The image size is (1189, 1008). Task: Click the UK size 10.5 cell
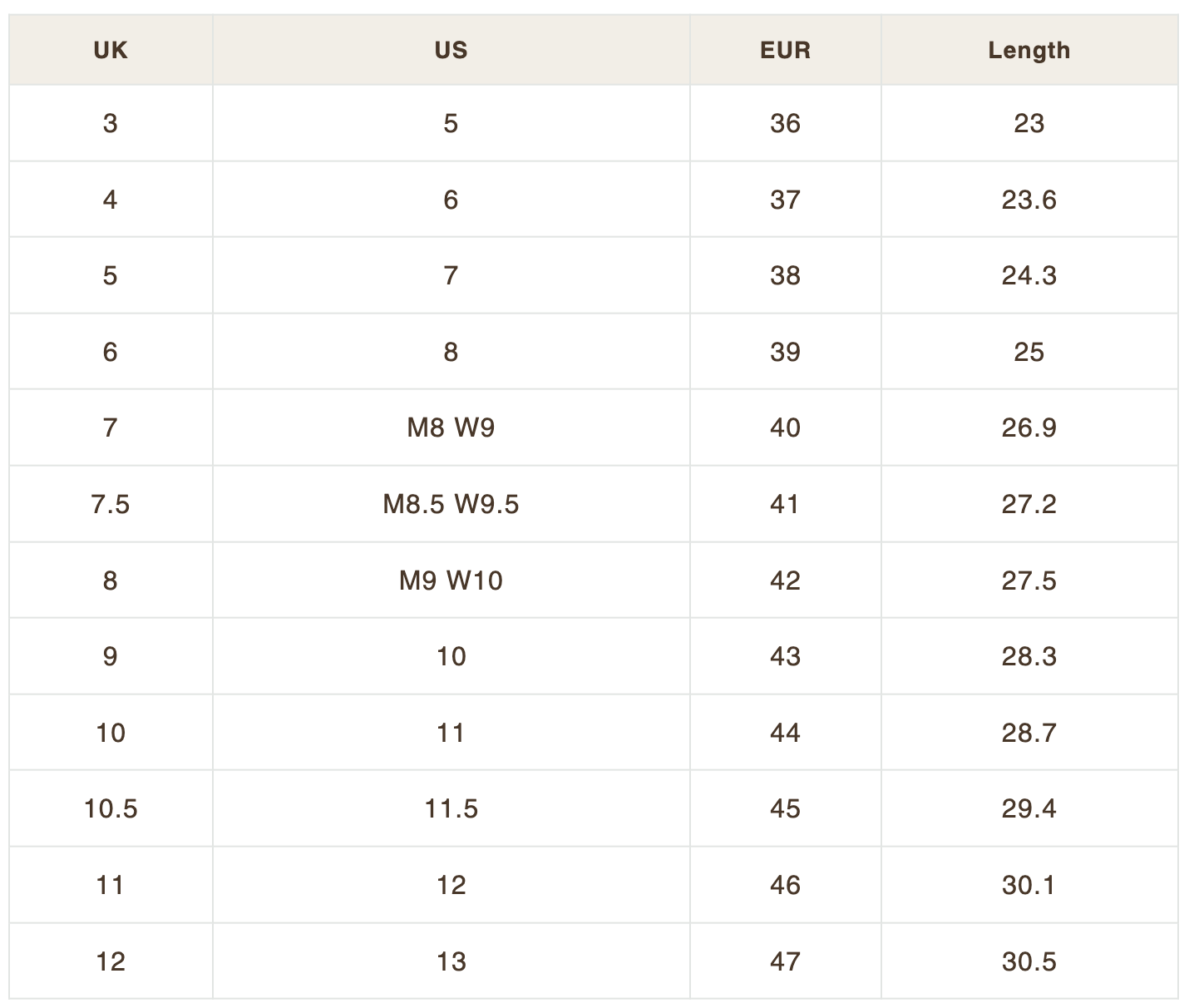(x=111, y=808)
